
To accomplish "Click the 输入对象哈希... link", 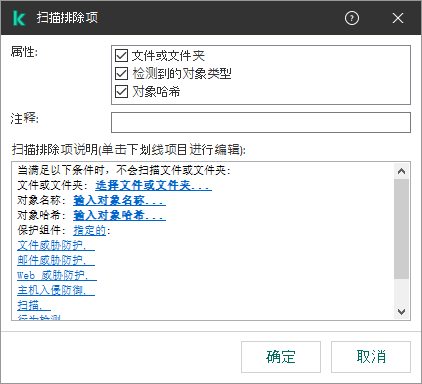I will coord(119,215).
